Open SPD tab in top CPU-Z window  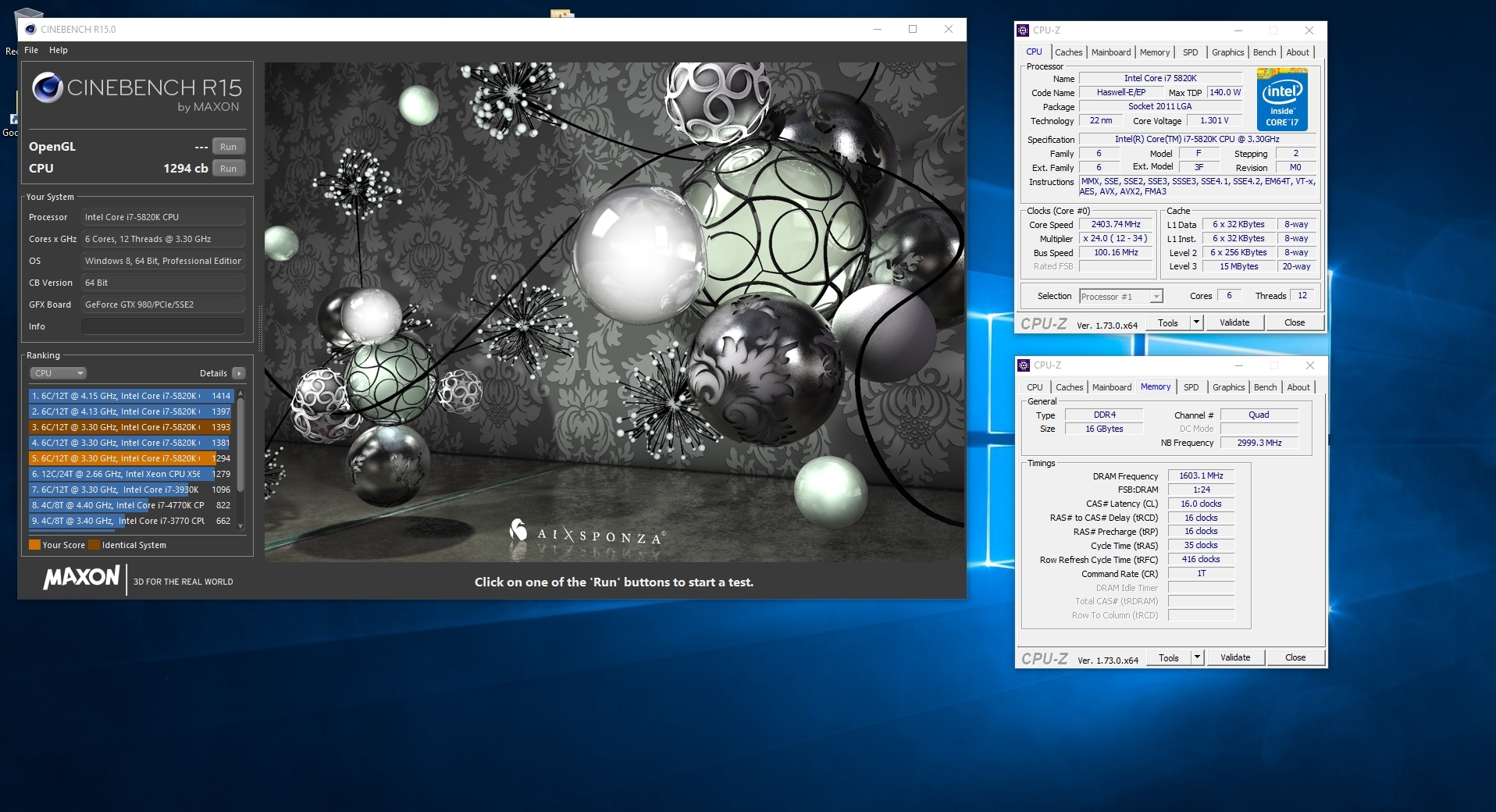[1191, 52]
